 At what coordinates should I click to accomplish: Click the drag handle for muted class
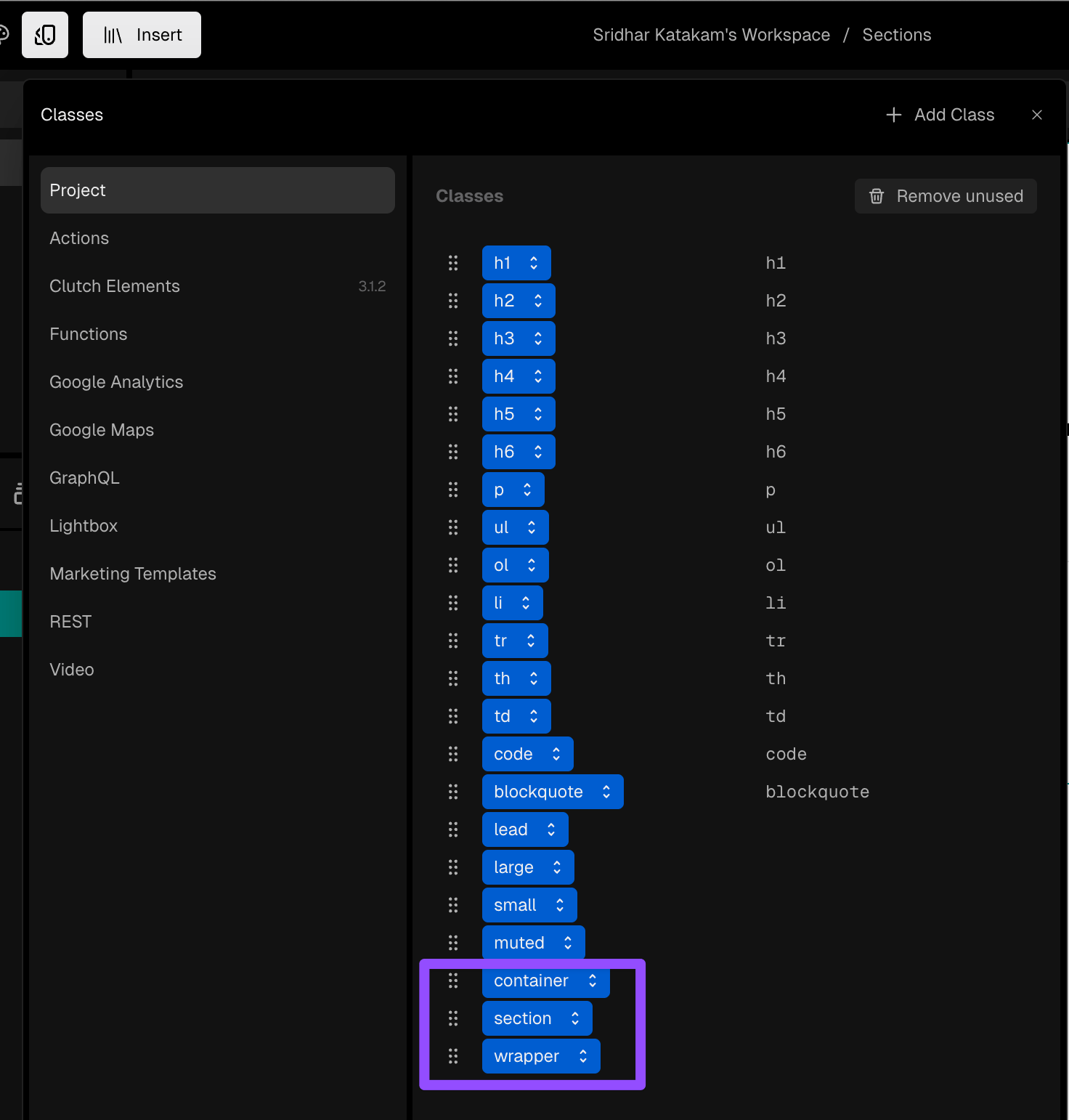[x=453, y=943]
